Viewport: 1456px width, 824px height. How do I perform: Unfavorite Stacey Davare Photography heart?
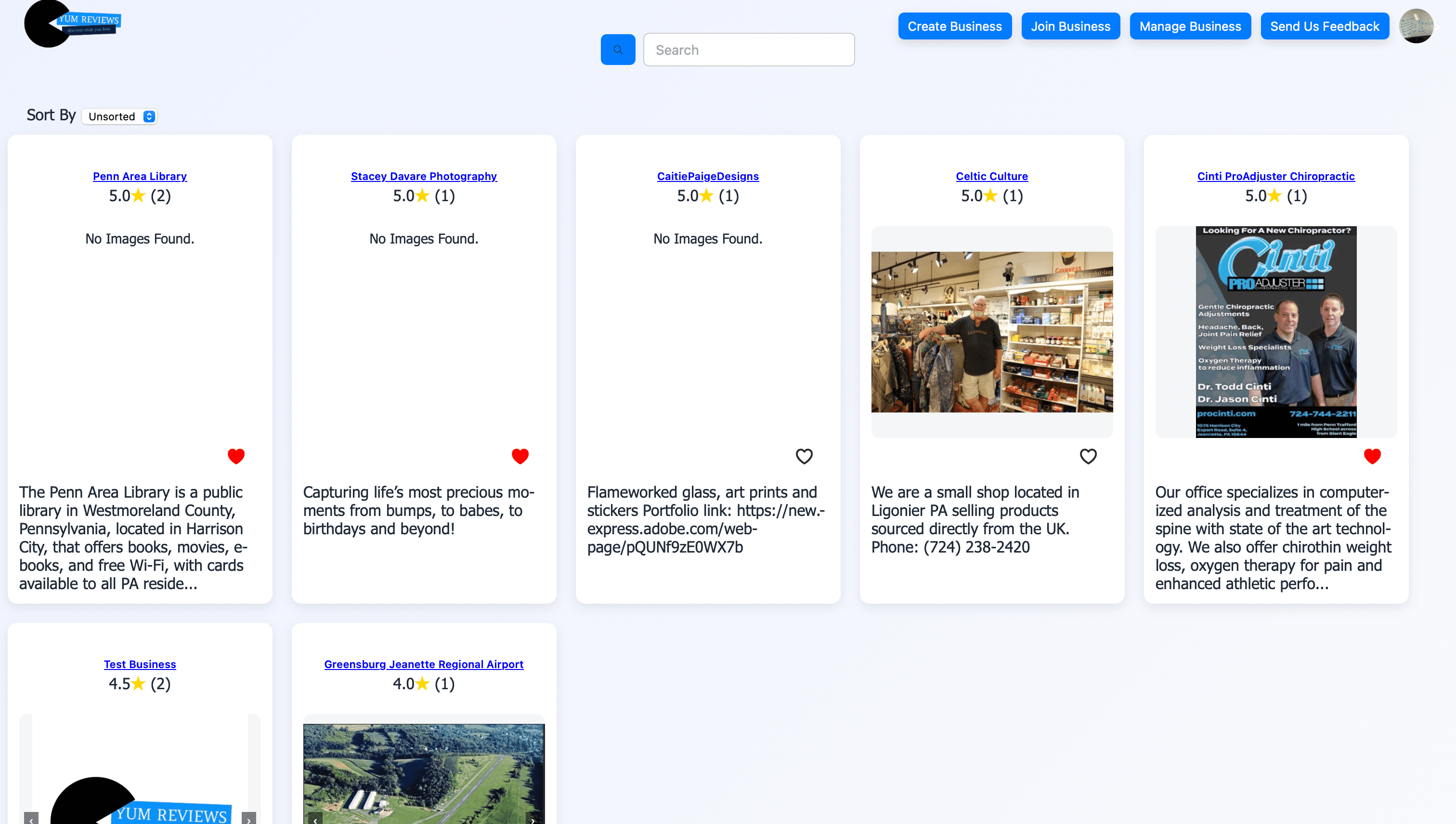coord(520,456)
